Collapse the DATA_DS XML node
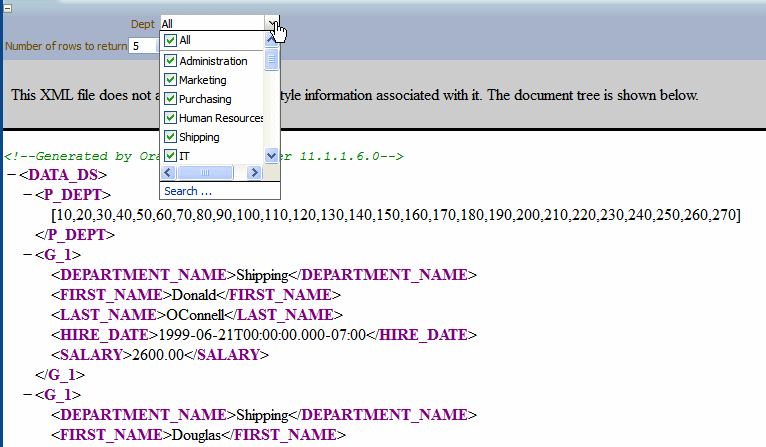The height and width of the screenshot is (447, 766). click(12, 174)
